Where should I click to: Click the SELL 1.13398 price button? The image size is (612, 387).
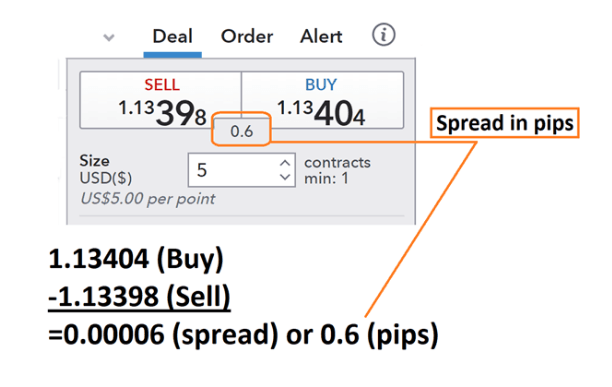[x=160, y=100]
